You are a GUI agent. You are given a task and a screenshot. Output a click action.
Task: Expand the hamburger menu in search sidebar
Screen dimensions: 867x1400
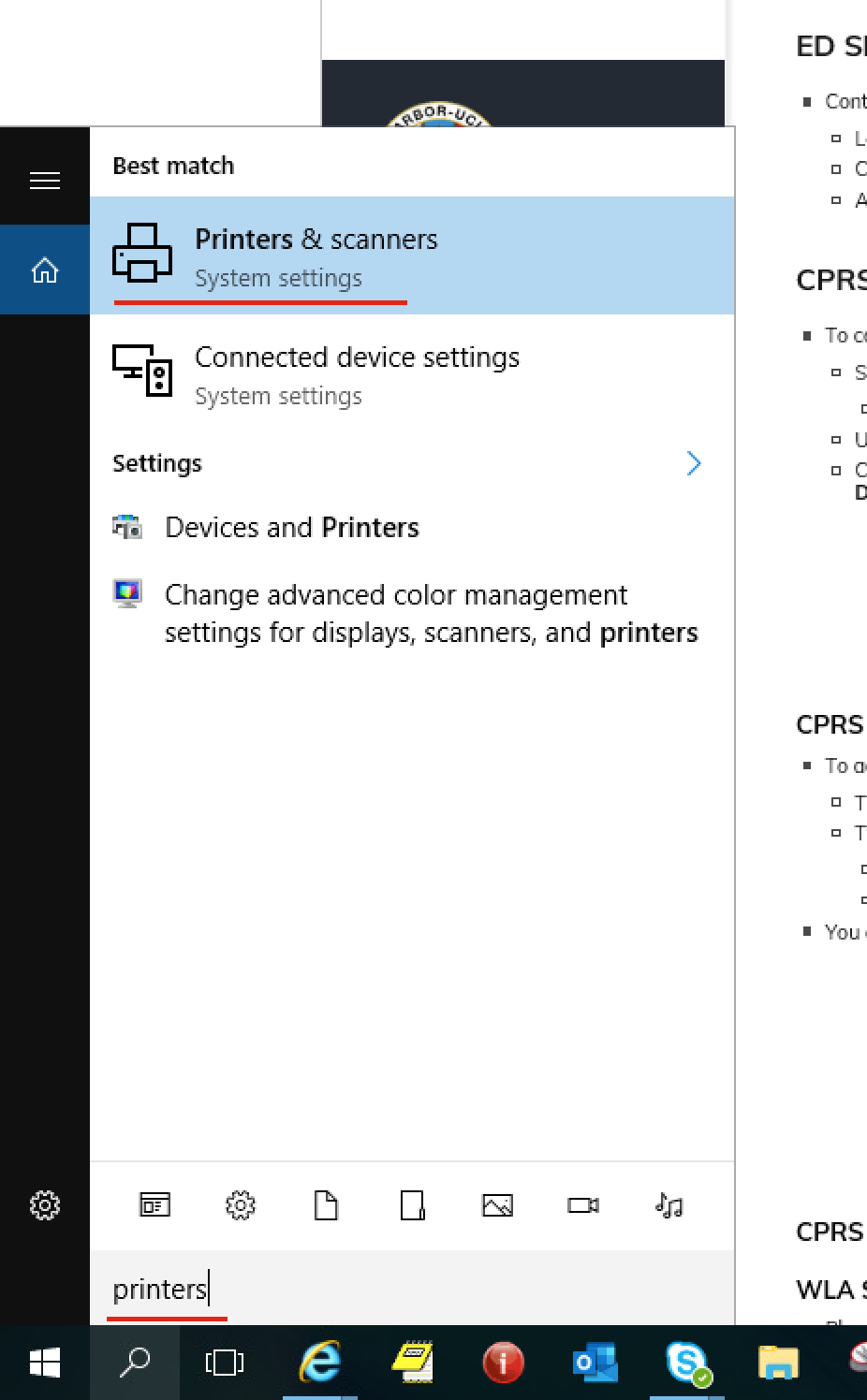[45, 181]
